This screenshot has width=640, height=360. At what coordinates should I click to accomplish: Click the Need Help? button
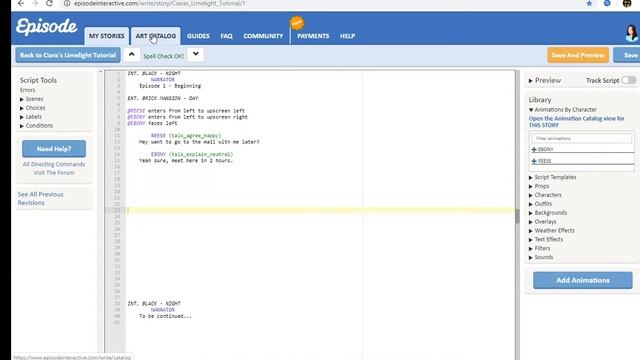tap(54, 149)
